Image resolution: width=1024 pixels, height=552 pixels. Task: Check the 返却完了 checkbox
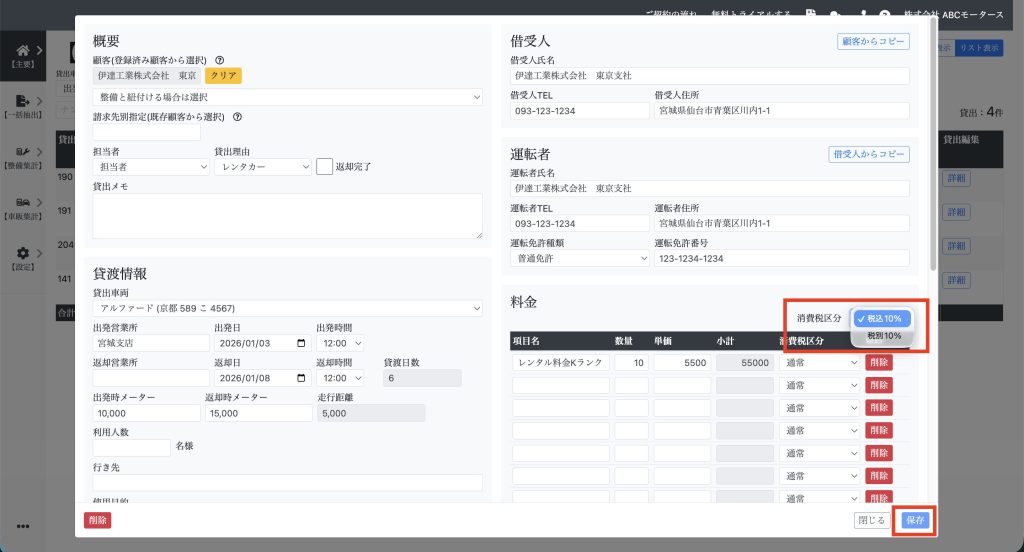pyautogui.click(x=324, y=167)
